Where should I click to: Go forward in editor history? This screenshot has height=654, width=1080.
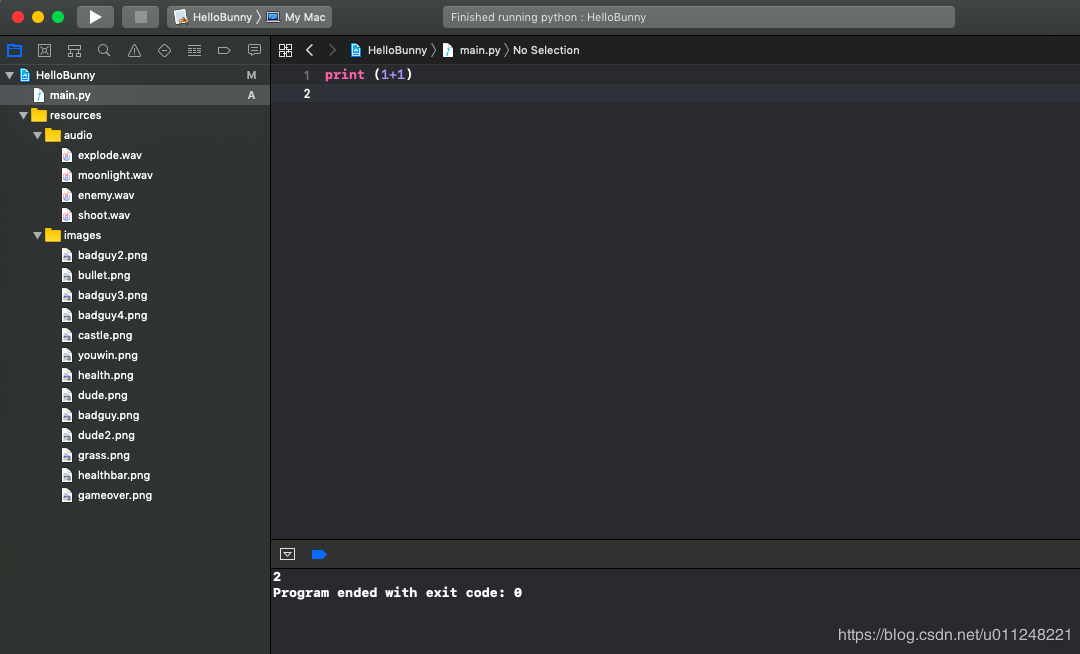[332, 50]
